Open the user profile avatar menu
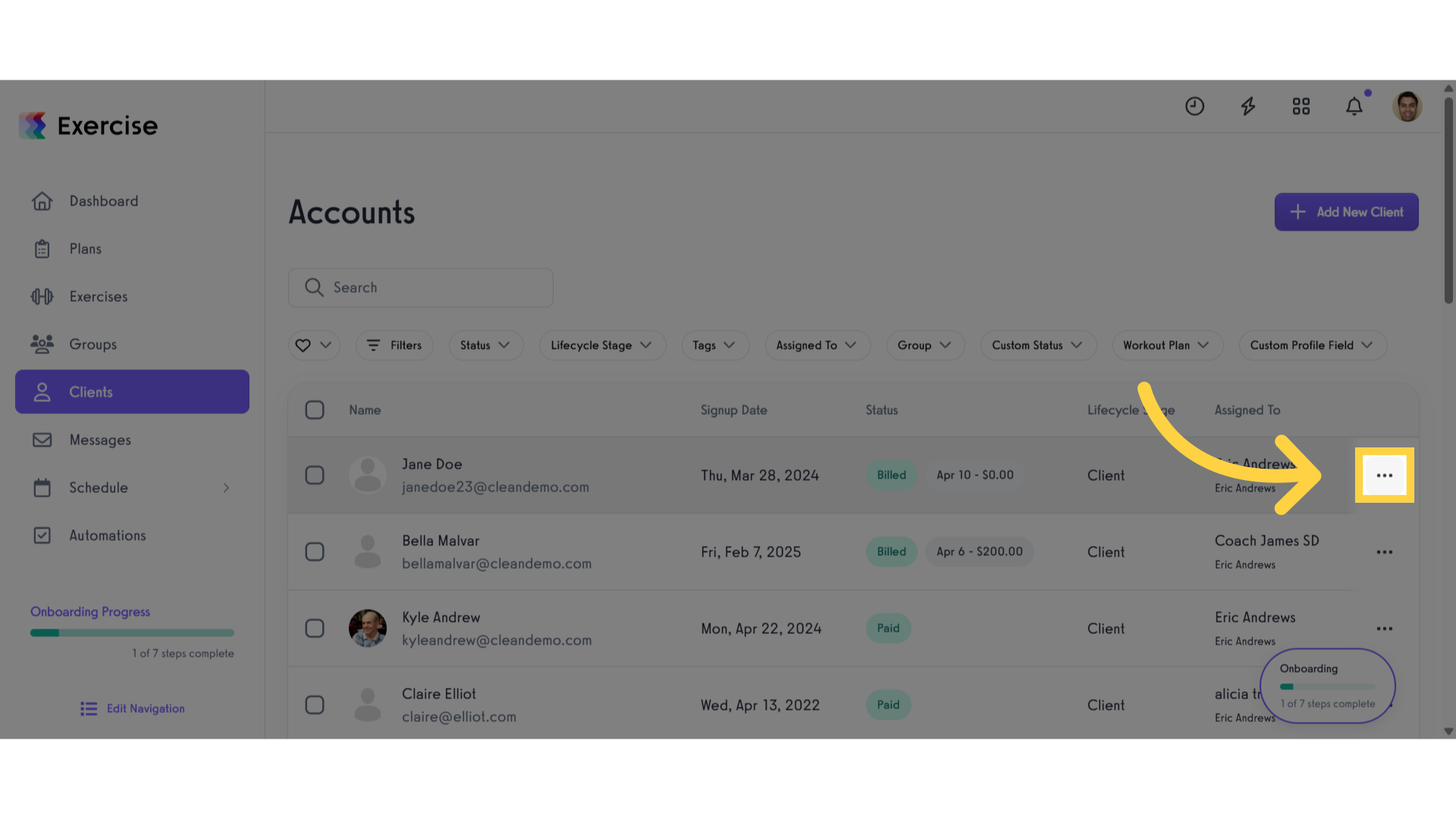The image size is (1456, 819). 1407,106
